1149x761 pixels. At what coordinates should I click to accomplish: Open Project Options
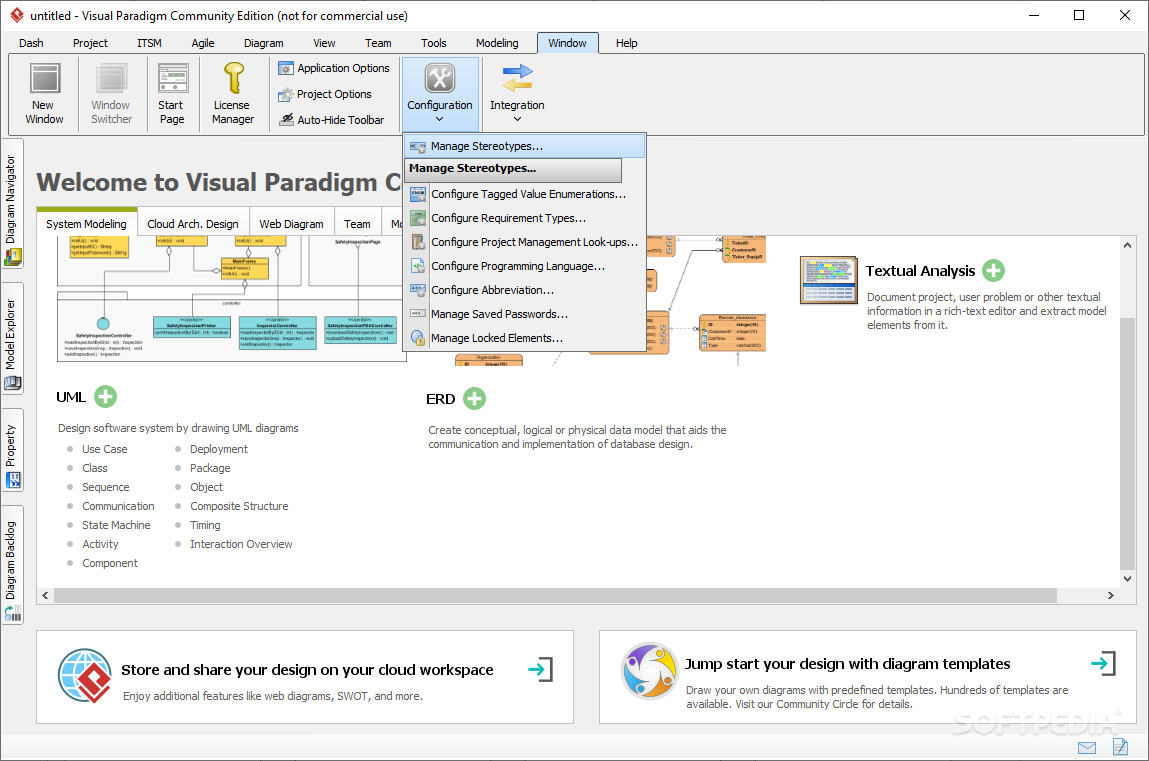click(325, 94)
